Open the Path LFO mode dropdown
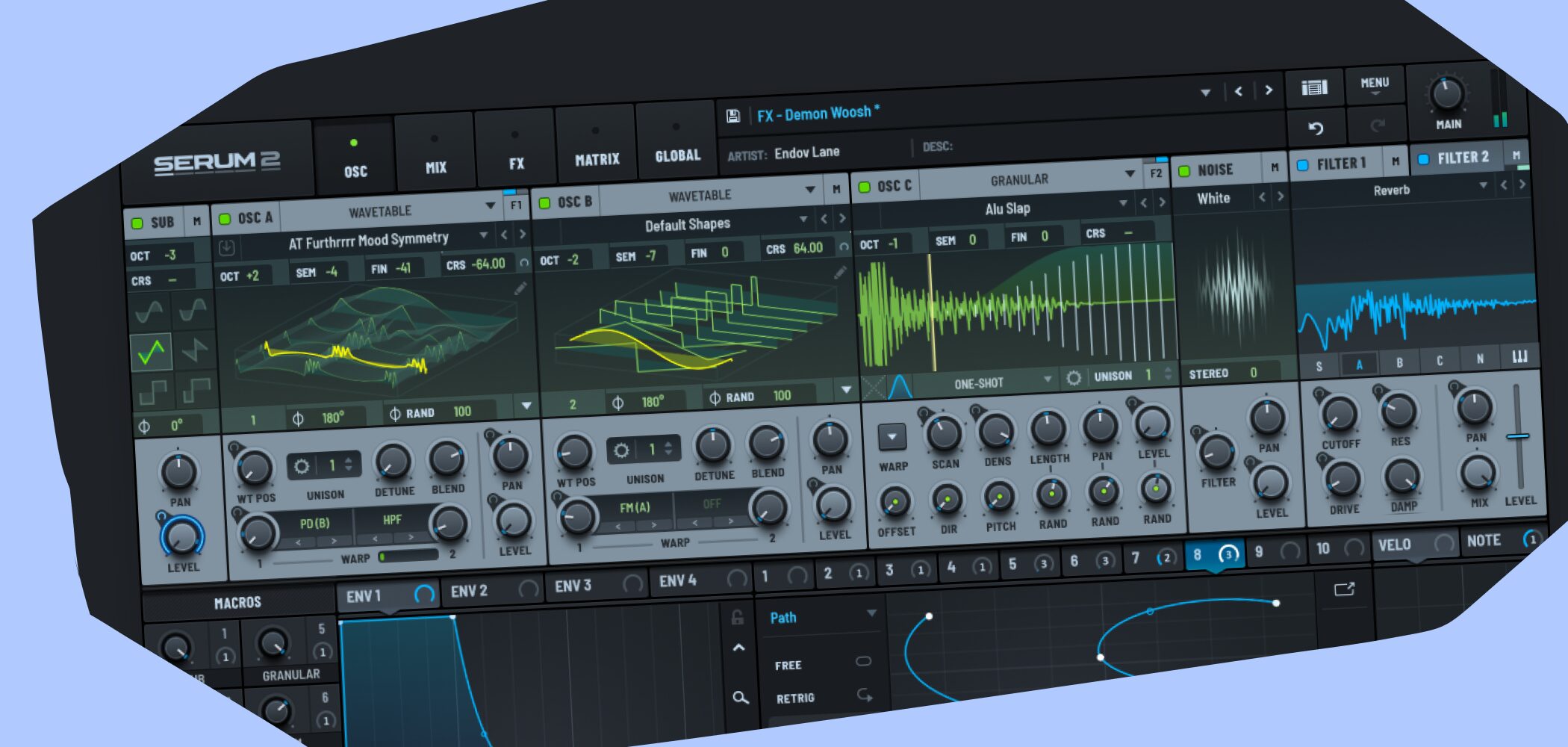 click(x=871, y=613)
